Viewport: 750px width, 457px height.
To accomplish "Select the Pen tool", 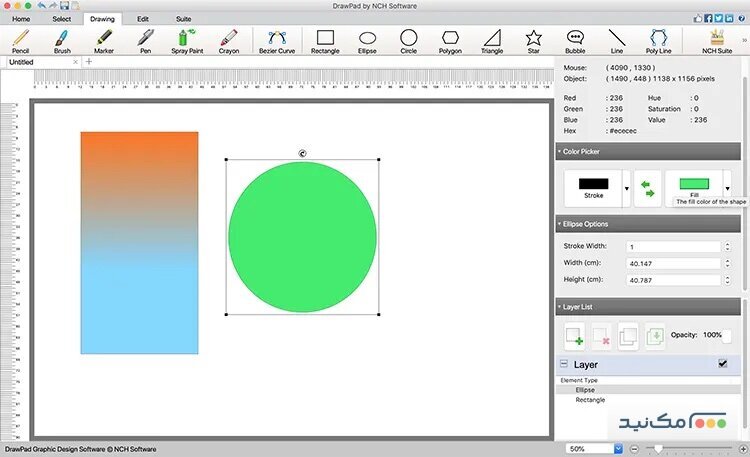I will (145, 41).
